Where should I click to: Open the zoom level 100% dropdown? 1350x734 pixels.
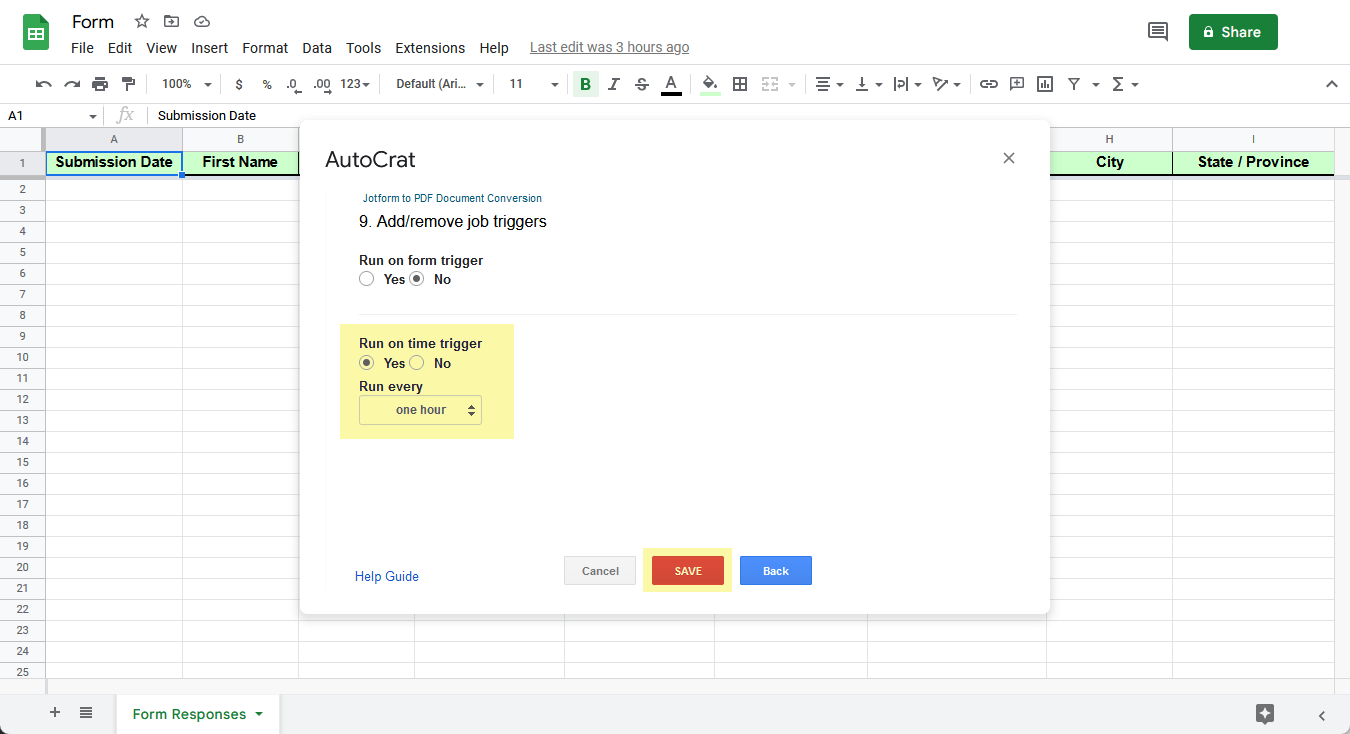(x=187, y=84)
